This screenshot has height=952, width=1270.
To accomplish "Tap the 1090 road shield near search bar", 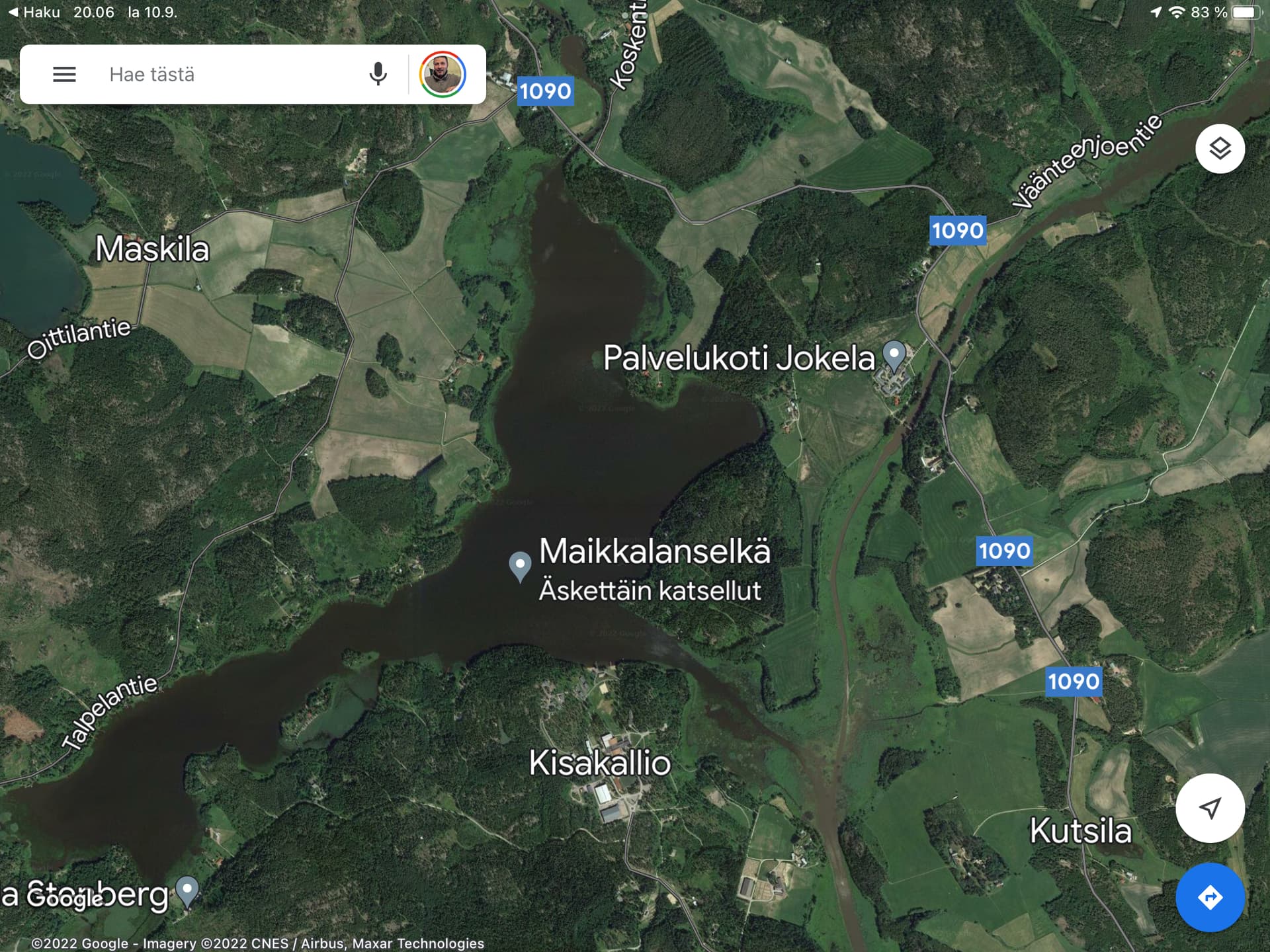I will tap(545, 91).
